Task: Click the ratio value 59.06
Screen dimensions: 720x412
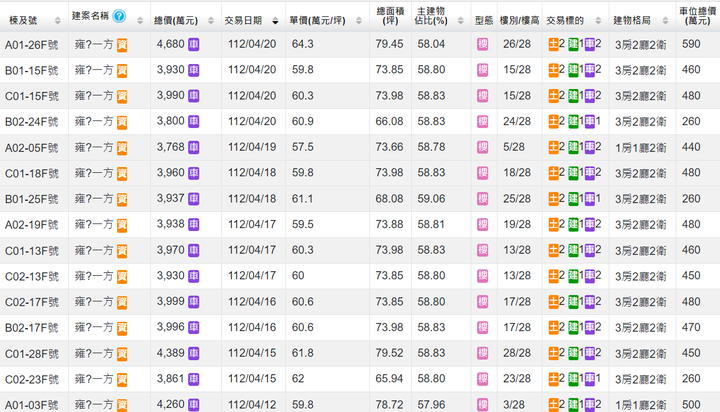Action: click(431, 198)
